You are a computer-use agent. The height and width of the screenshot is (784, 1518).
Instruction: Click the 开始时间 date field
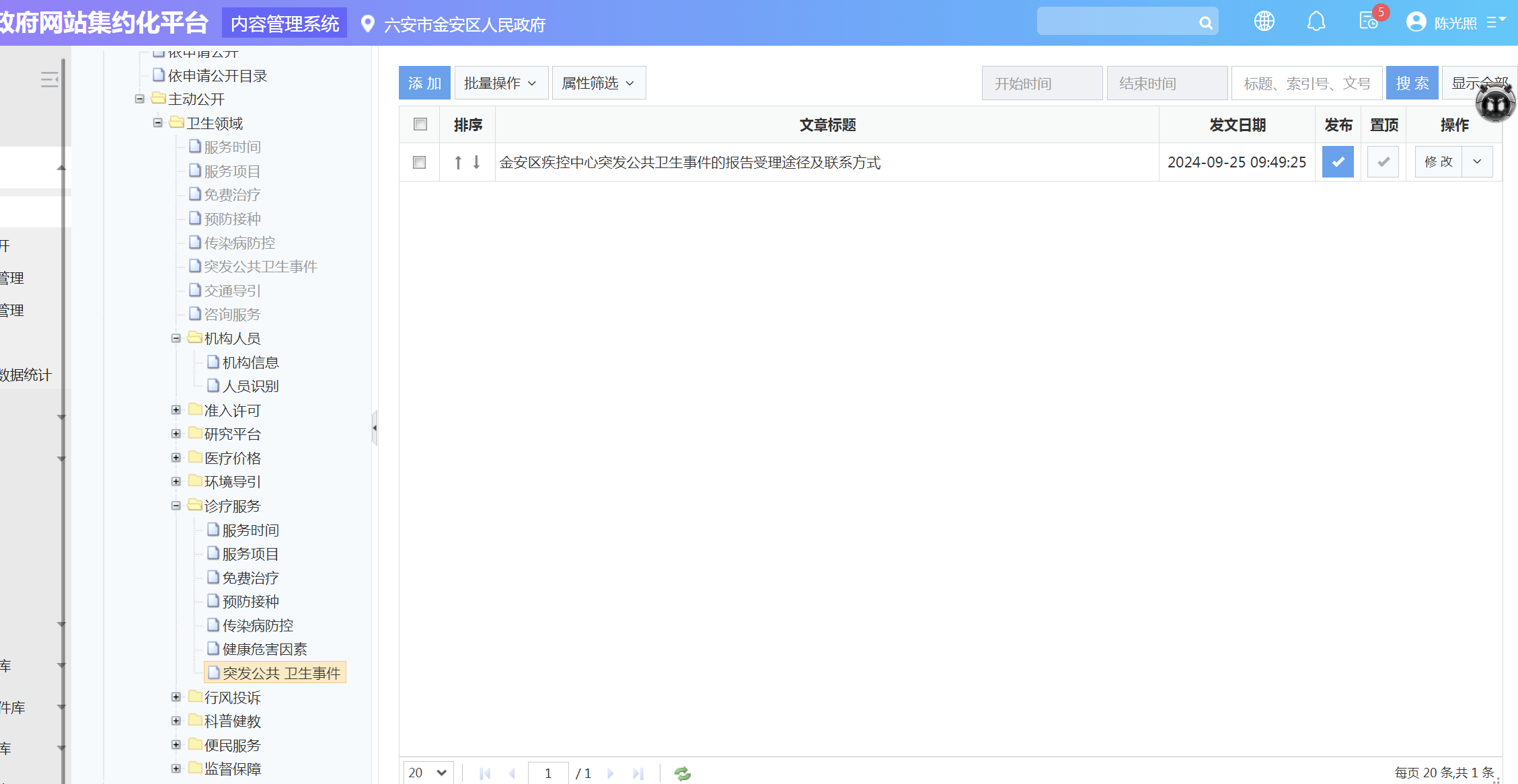click(1041, 83)
